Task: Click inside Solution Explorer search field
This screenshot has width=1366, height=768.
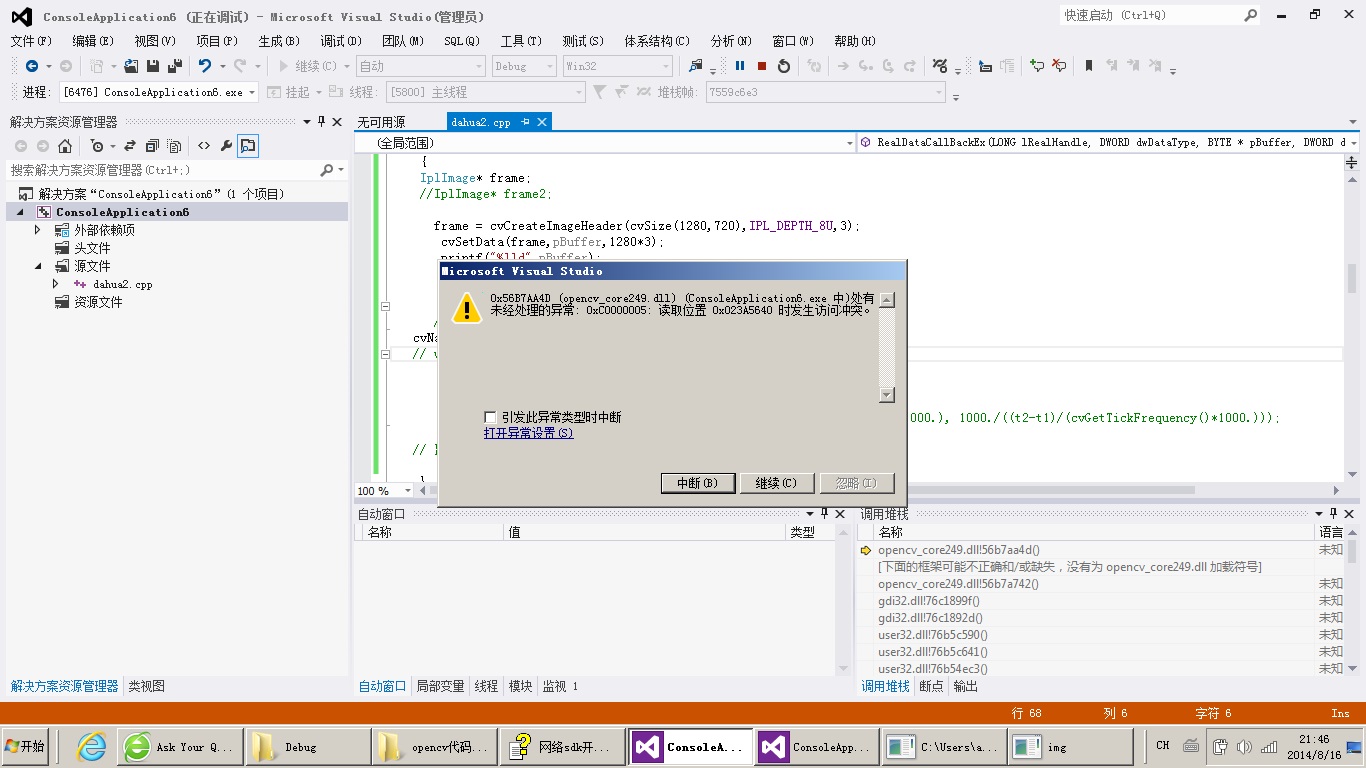Action: coord(163,170)
